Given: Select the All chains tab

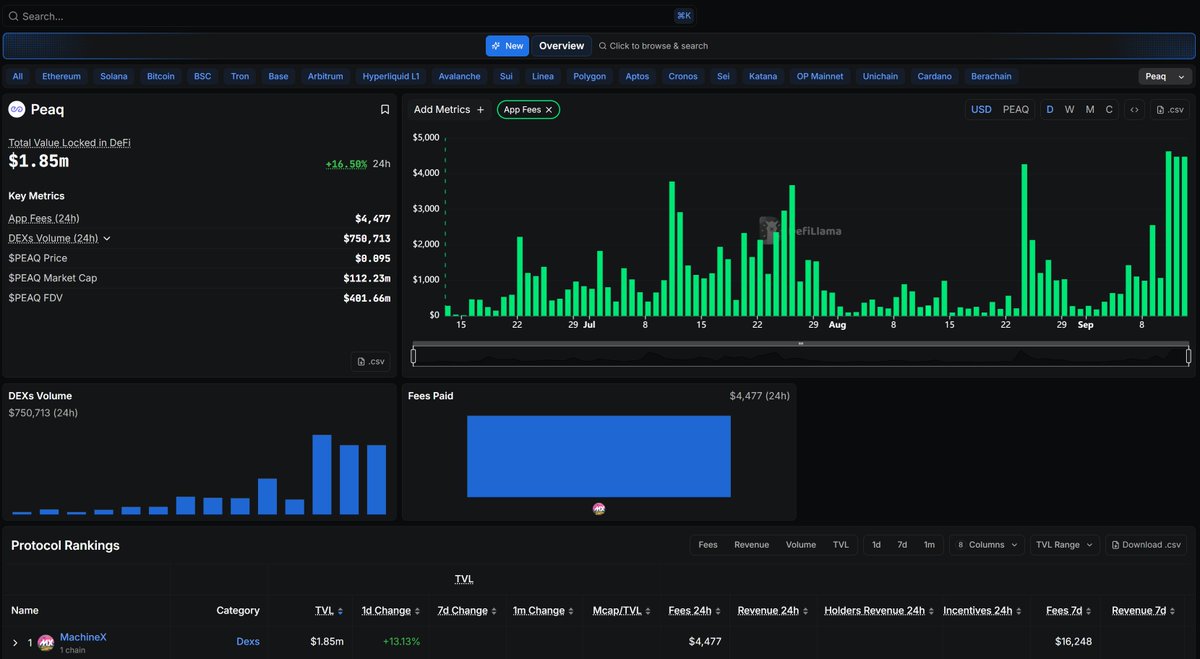Looking at the screenshot, I should point(18,76).
